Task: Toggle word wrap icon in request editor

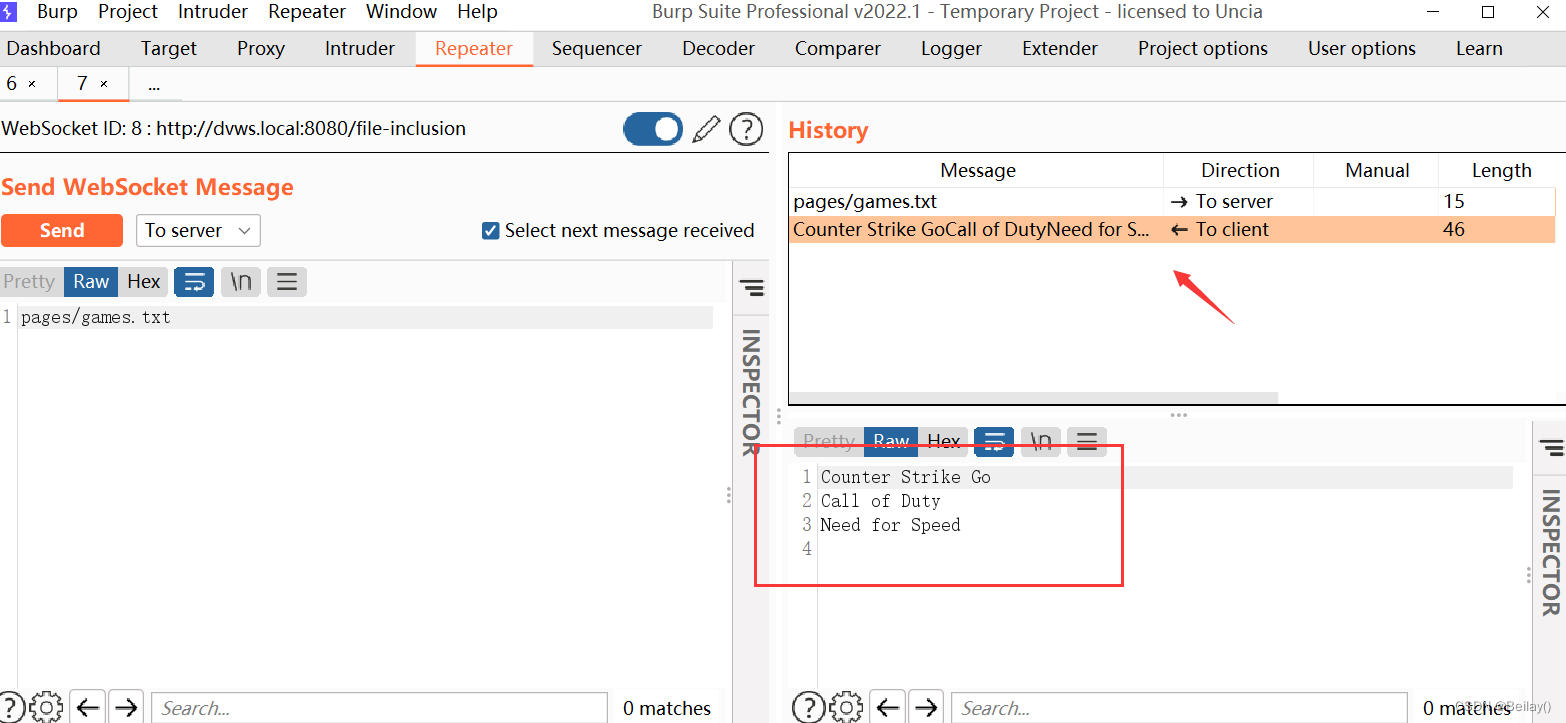Action: [194, 282]
